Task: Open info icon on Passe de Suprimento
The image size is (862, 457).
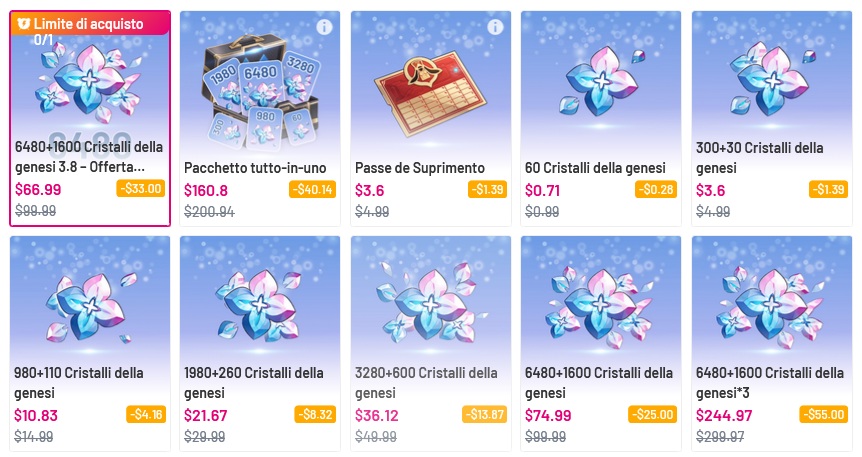Action: [x=495, y=26]
